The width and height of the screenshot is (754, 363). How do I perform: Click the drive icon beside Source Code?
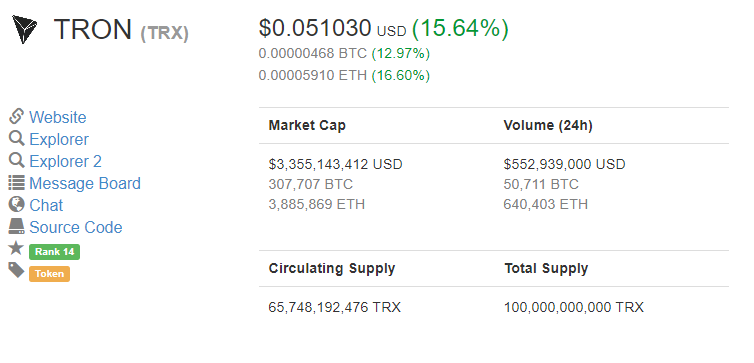[x=16, y=226]
